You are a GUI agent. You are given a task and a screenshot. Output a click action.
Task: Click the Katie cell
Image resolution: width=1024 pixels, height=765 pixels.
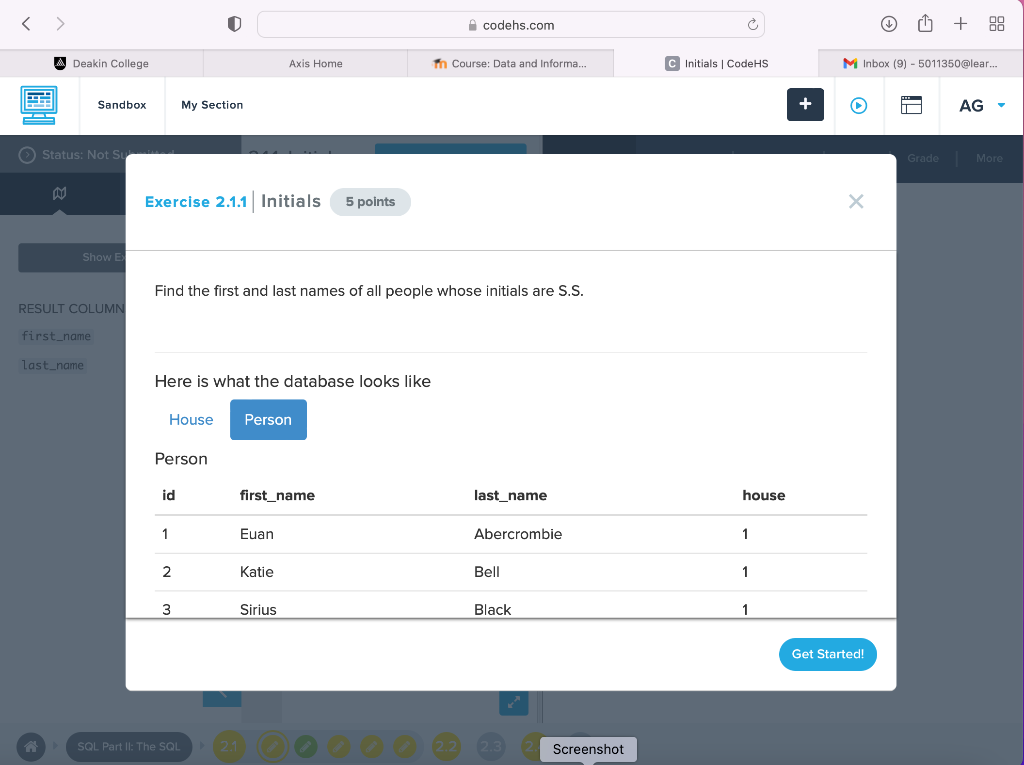(257, 572)
